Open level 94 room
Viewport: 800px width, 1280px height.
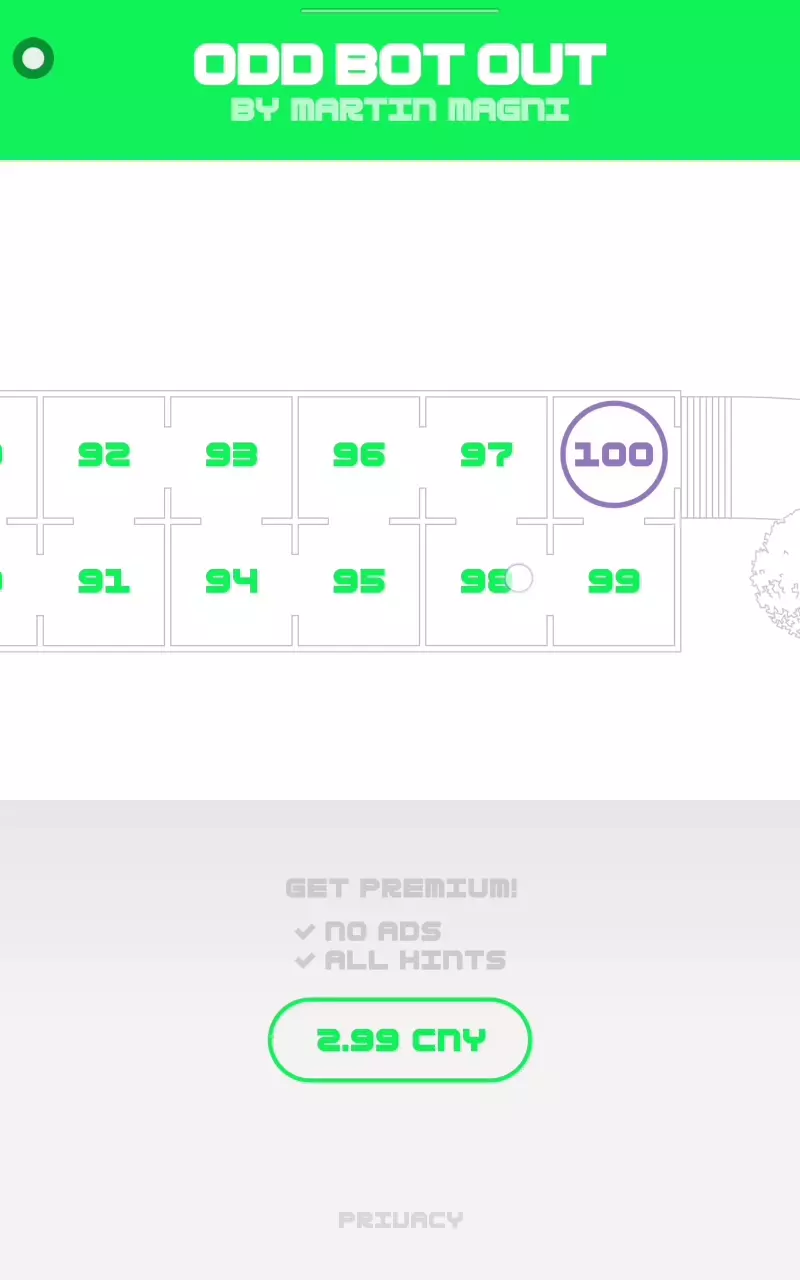231,581
